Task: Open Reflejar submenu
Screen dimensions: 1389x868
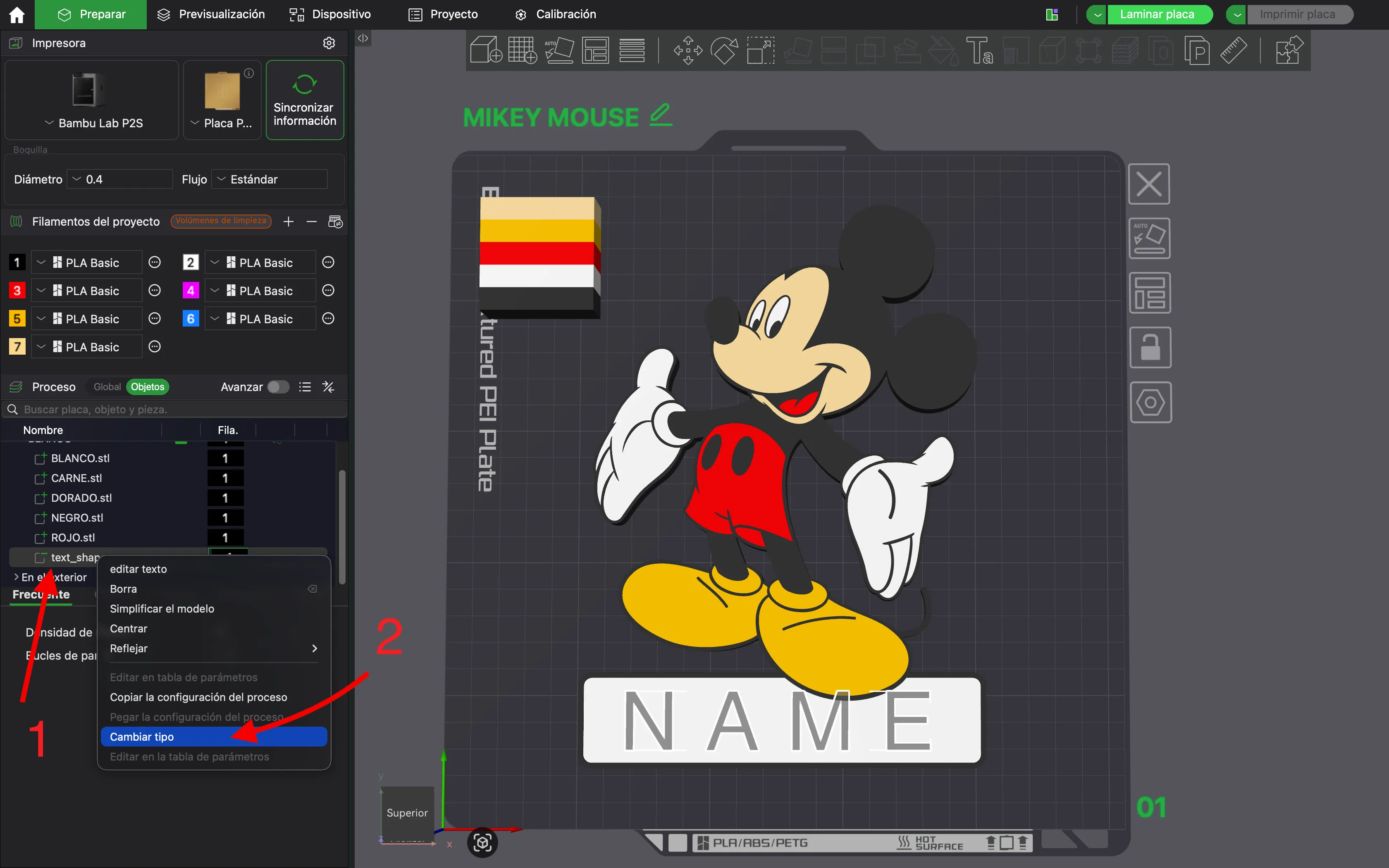Action: click(213, 648)
